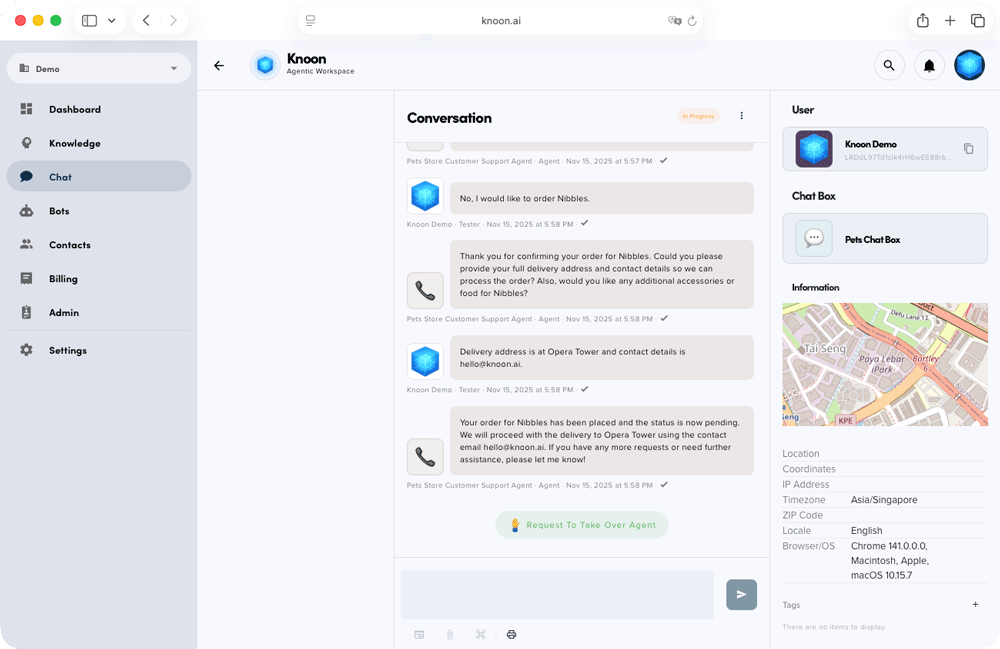Open notifications bell
Image resolution: width=1000 pixels, height=649 pixels.
pyautogui.click(x=929, y=66)
